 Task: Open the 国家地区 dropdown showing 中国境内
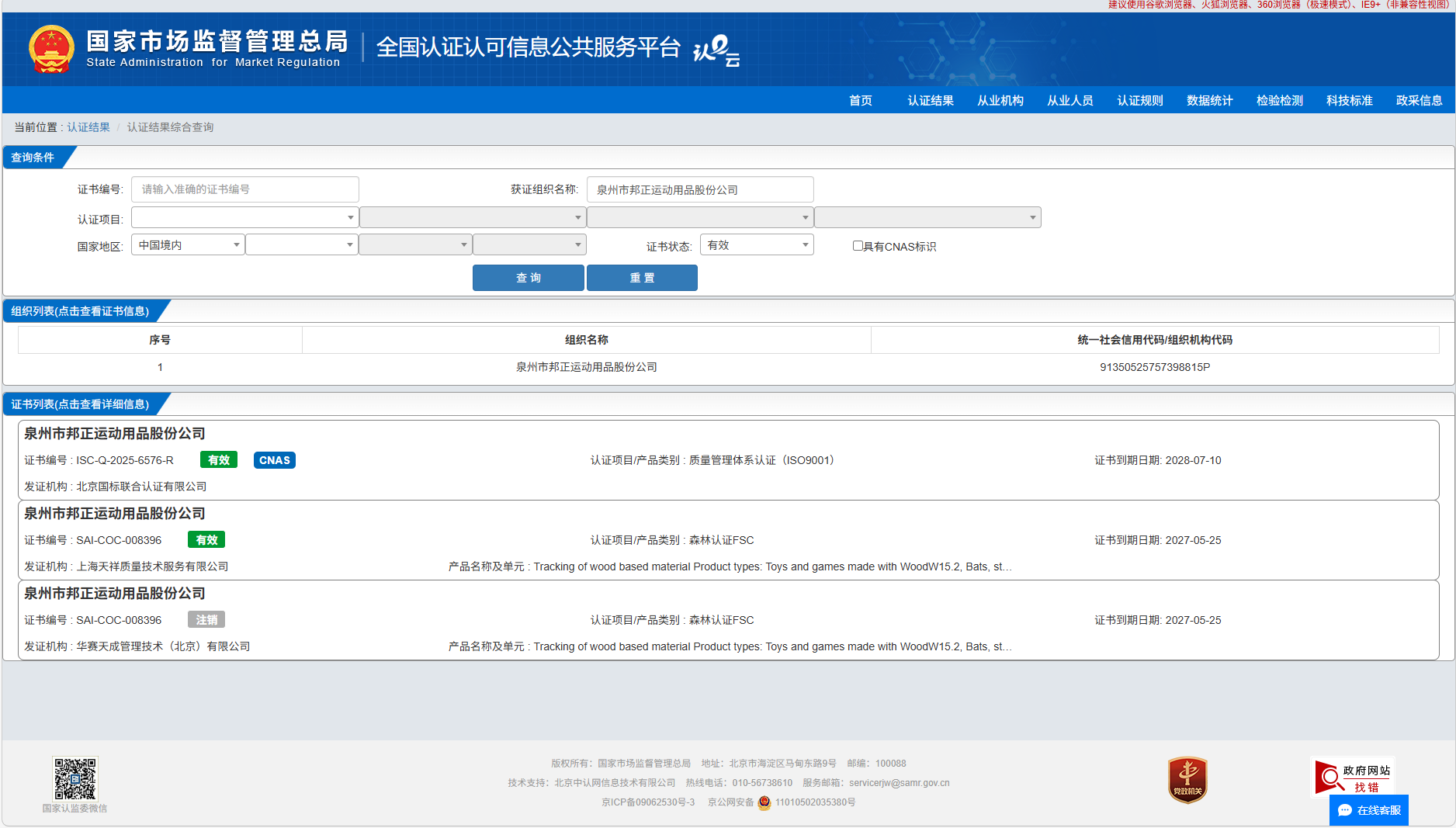click(x=188, y=245)
